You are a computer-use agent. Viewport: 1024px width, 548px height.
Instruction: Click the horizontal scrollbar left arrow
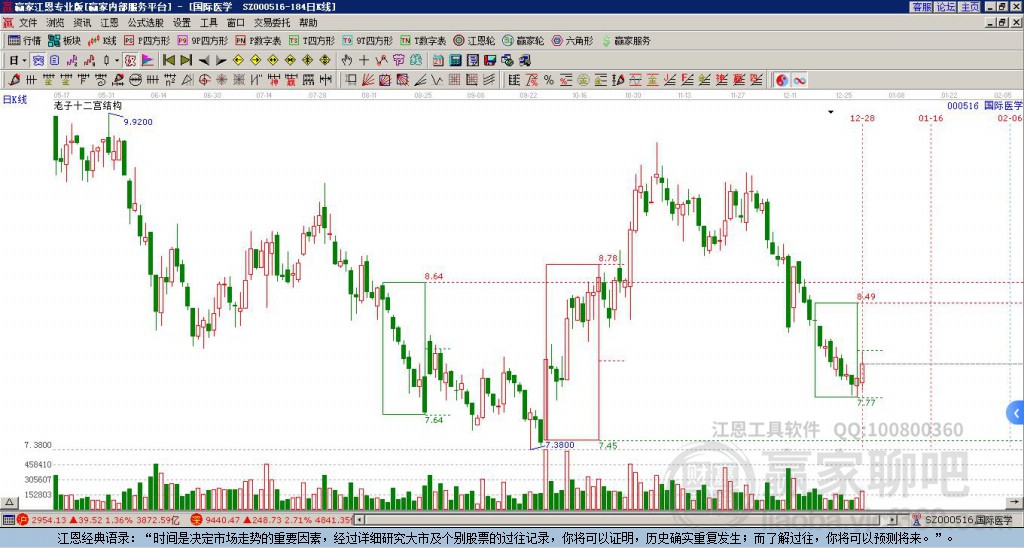360,520
